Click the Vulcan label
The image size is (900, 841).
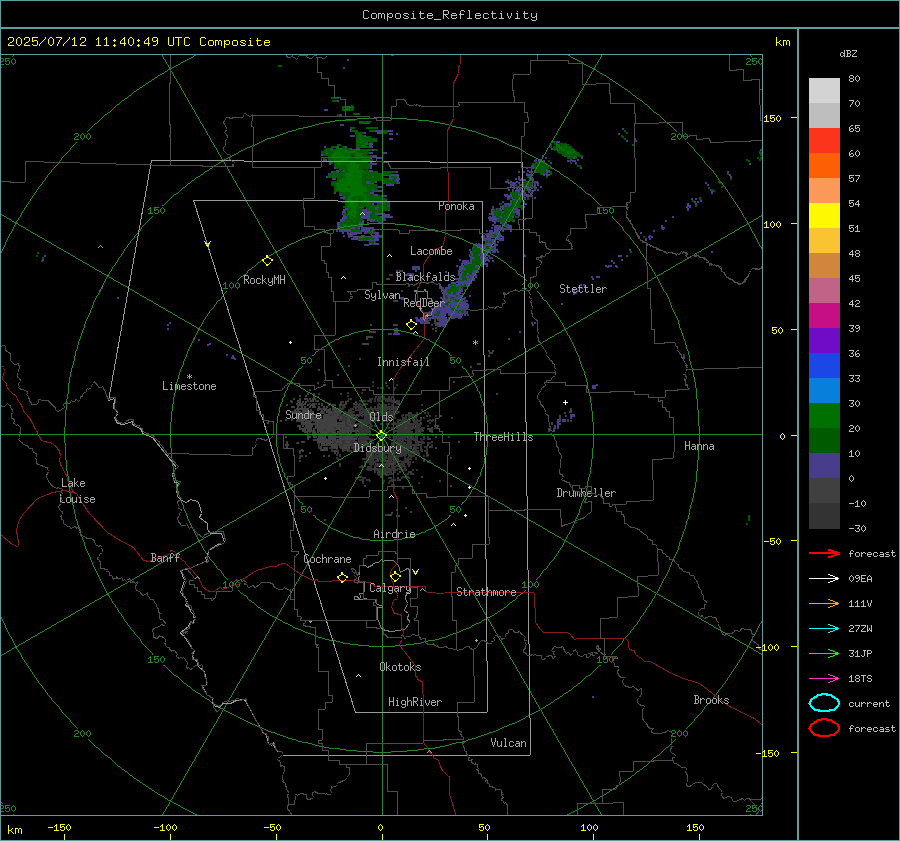[x=508, y=743]
